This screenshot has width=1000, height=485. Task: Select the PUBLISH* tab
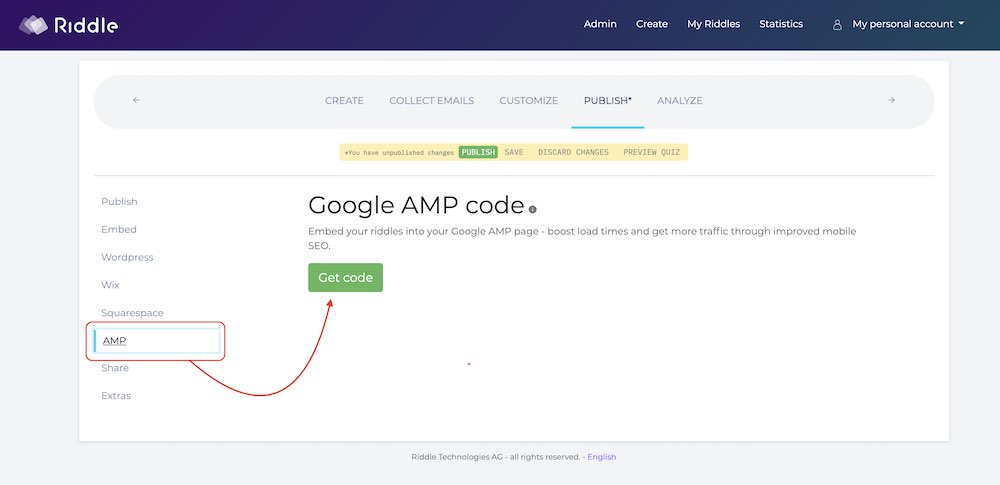pos(608,101)
